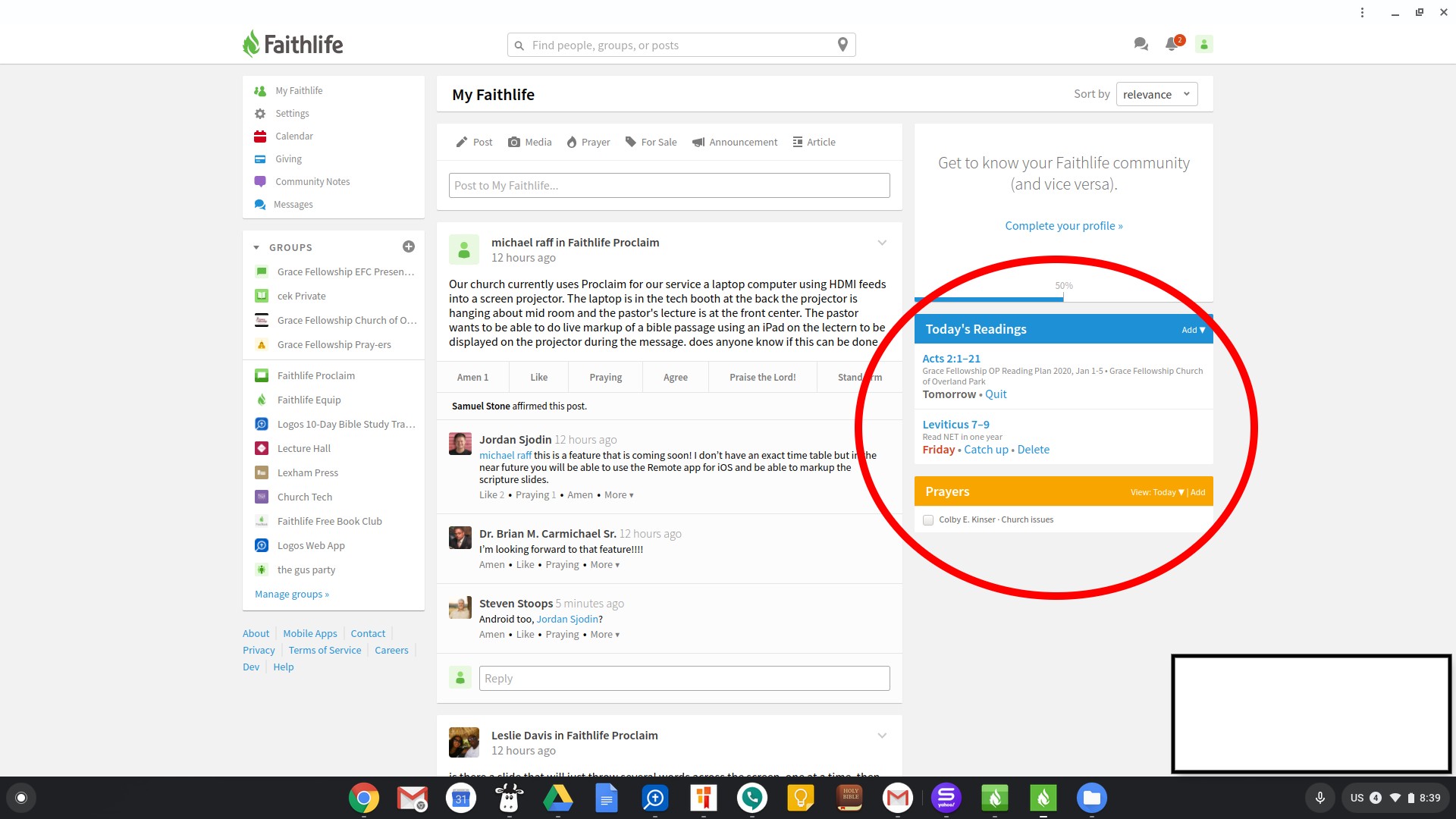
Task: Open Prayers View: Today dropdown
Action: coord(1157,492)
